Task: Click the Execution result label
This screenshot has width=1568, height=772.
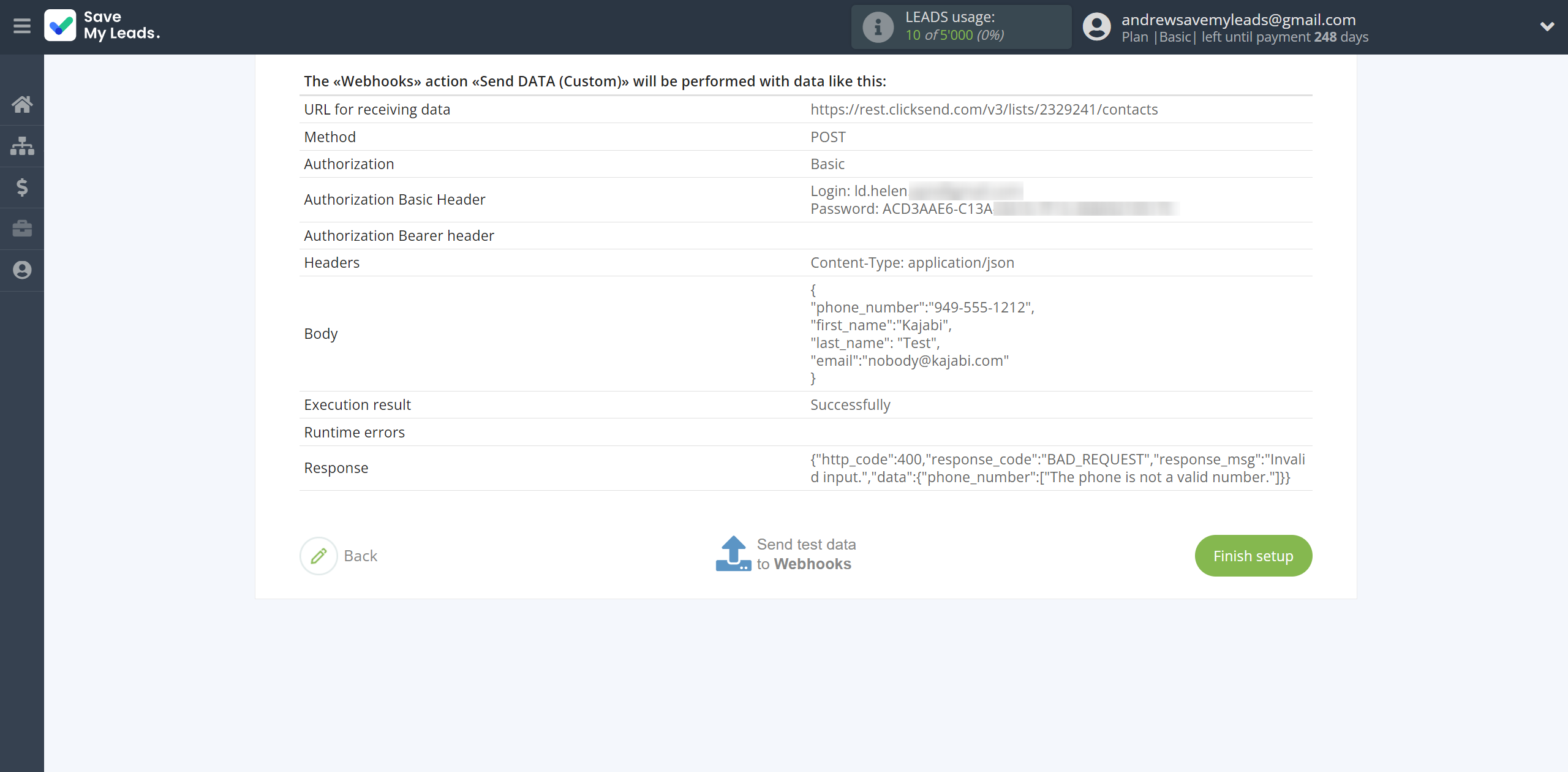Action: point(357,404)
